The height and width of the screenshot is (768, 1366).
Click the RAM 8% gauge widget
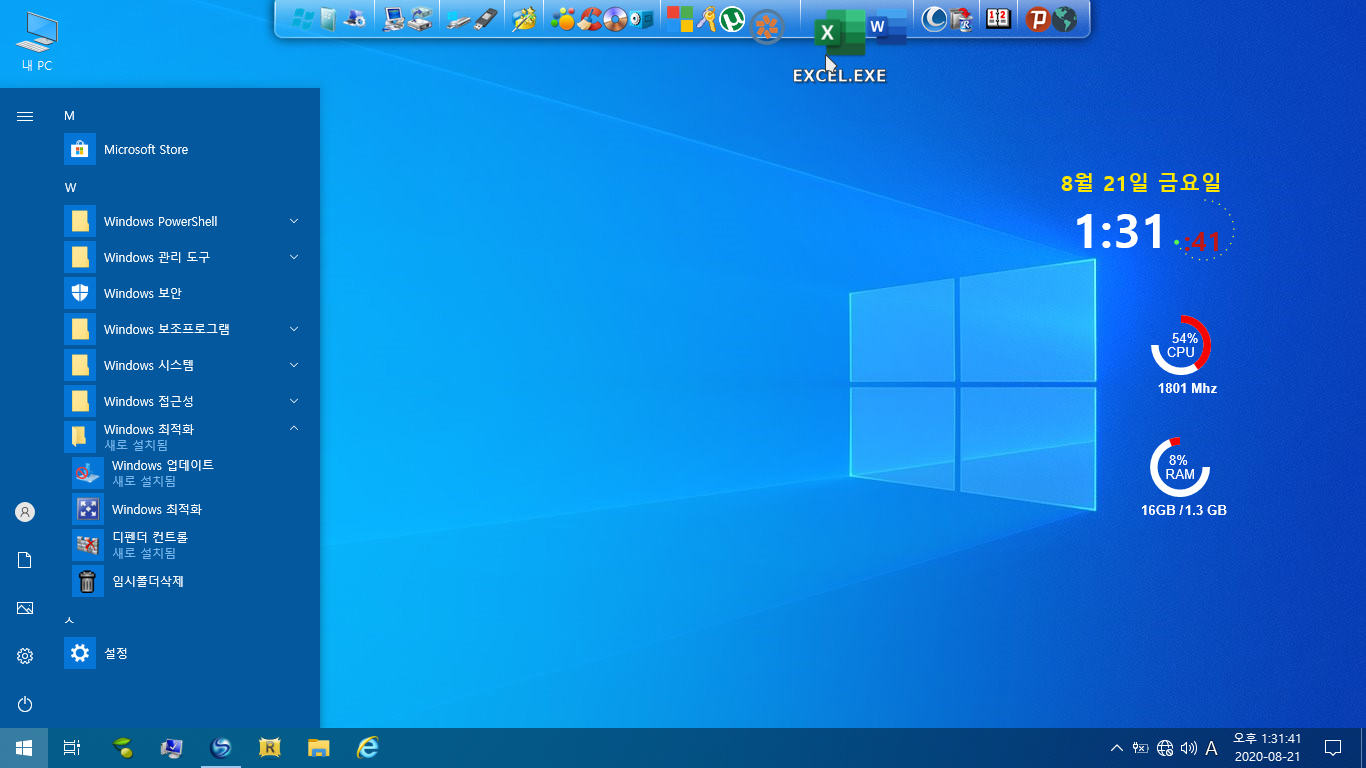point(1180,467)
